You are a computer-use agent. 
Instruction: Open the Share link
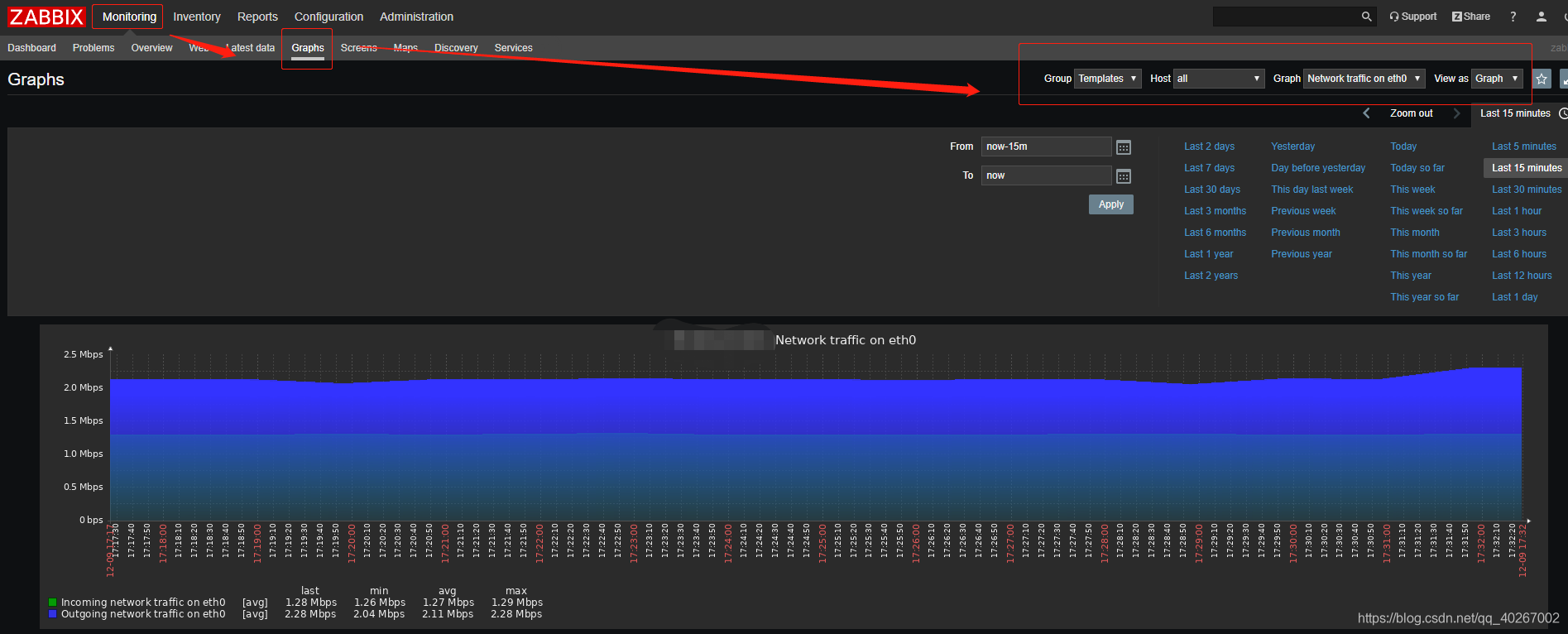[1471, 17]
